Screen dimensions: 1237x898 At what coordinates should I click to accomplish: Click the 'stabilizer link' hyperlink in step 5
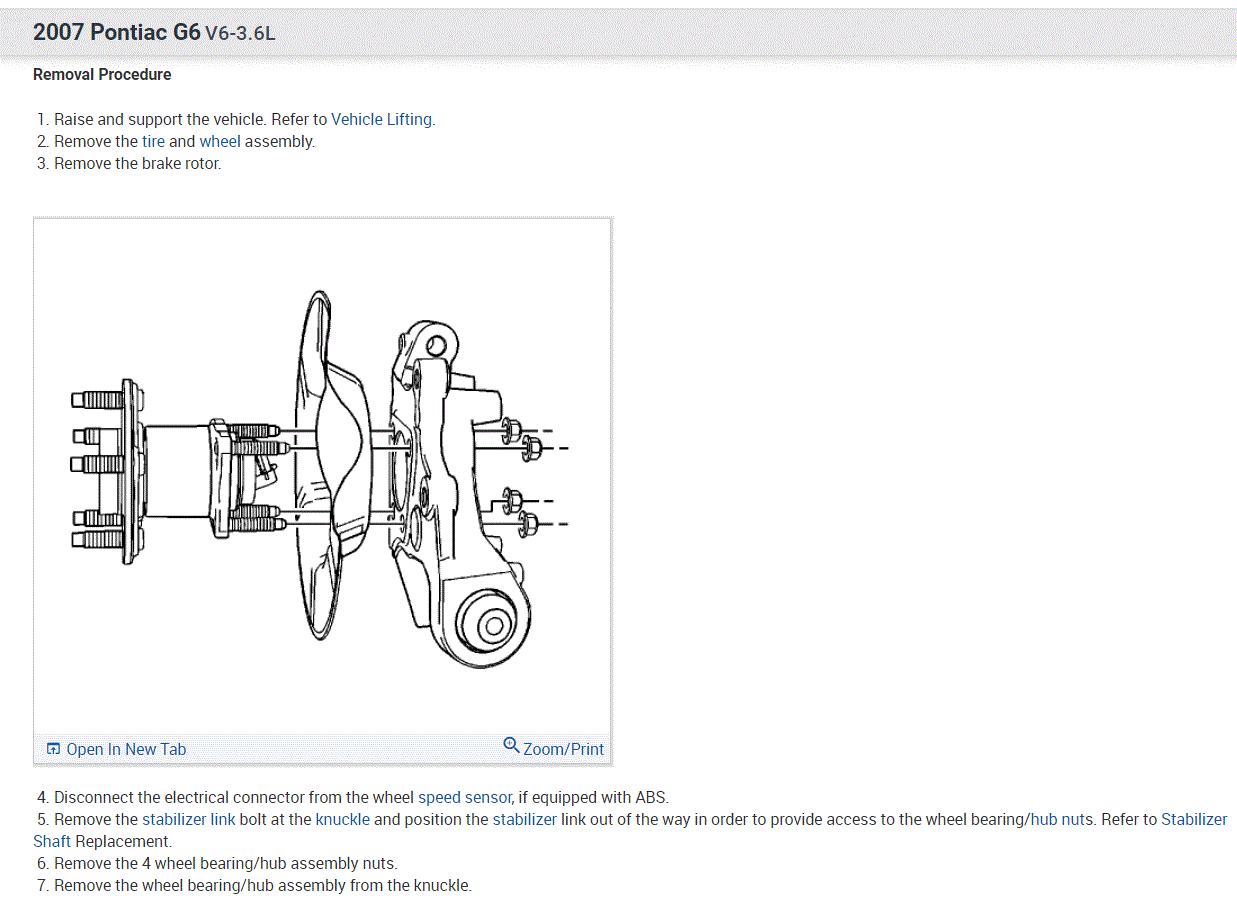click(189, 819)
